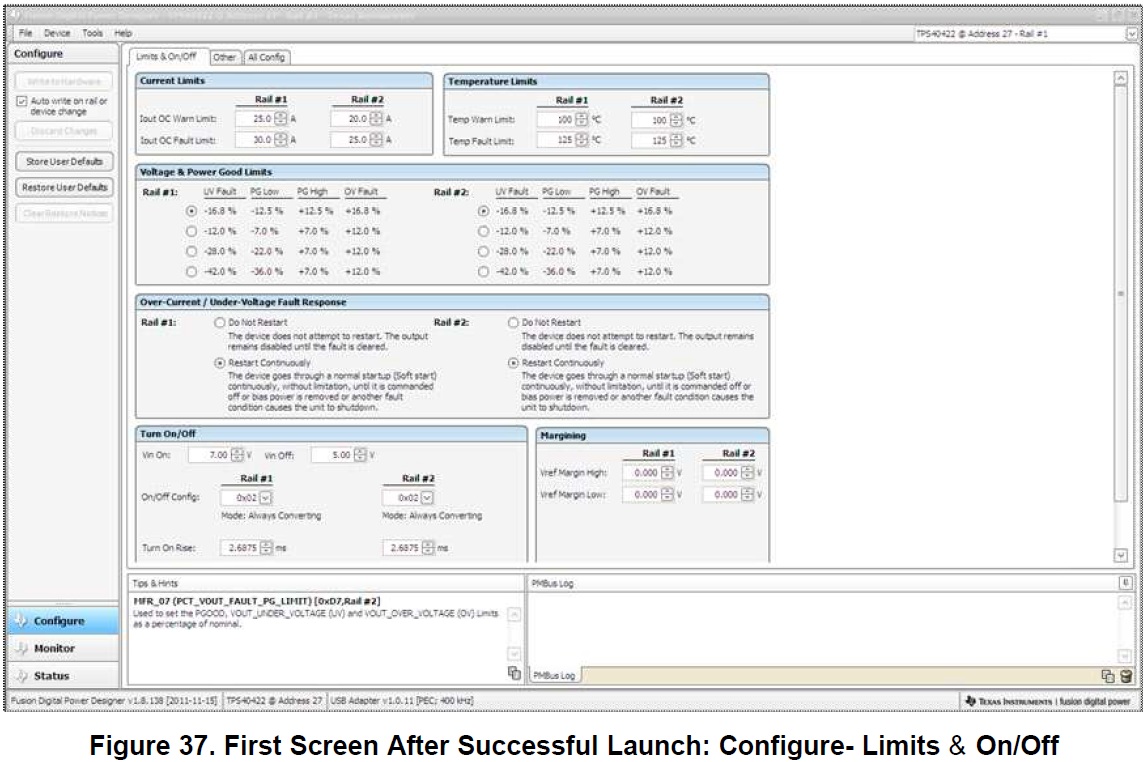The width and height of the screenshot is (1146, 762).
Task: Open the Tools menu
Action: point(92,33)
